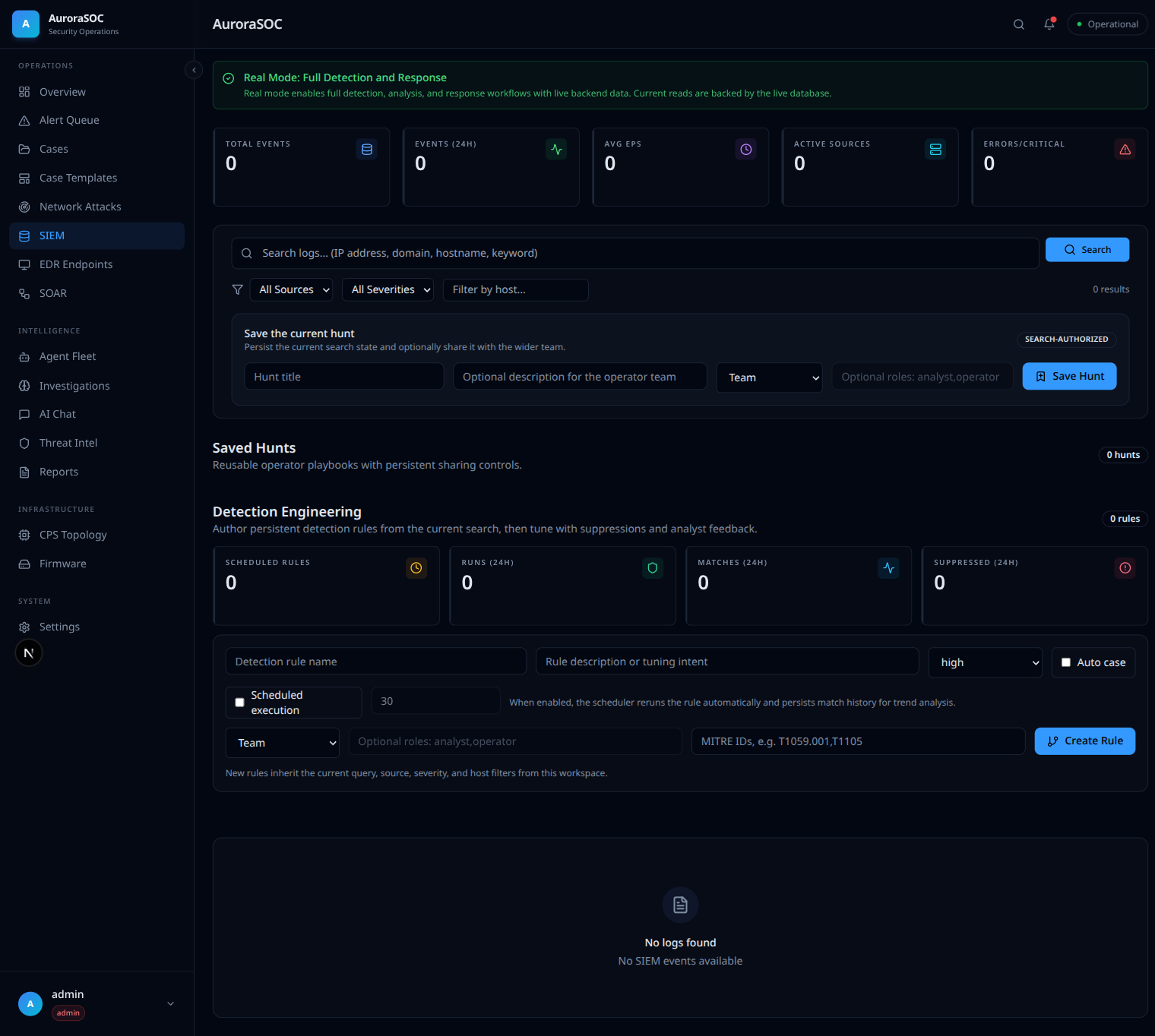
Task: Open the All Severities dropdown
Action: pyautogui.click(x=388, y=289)
